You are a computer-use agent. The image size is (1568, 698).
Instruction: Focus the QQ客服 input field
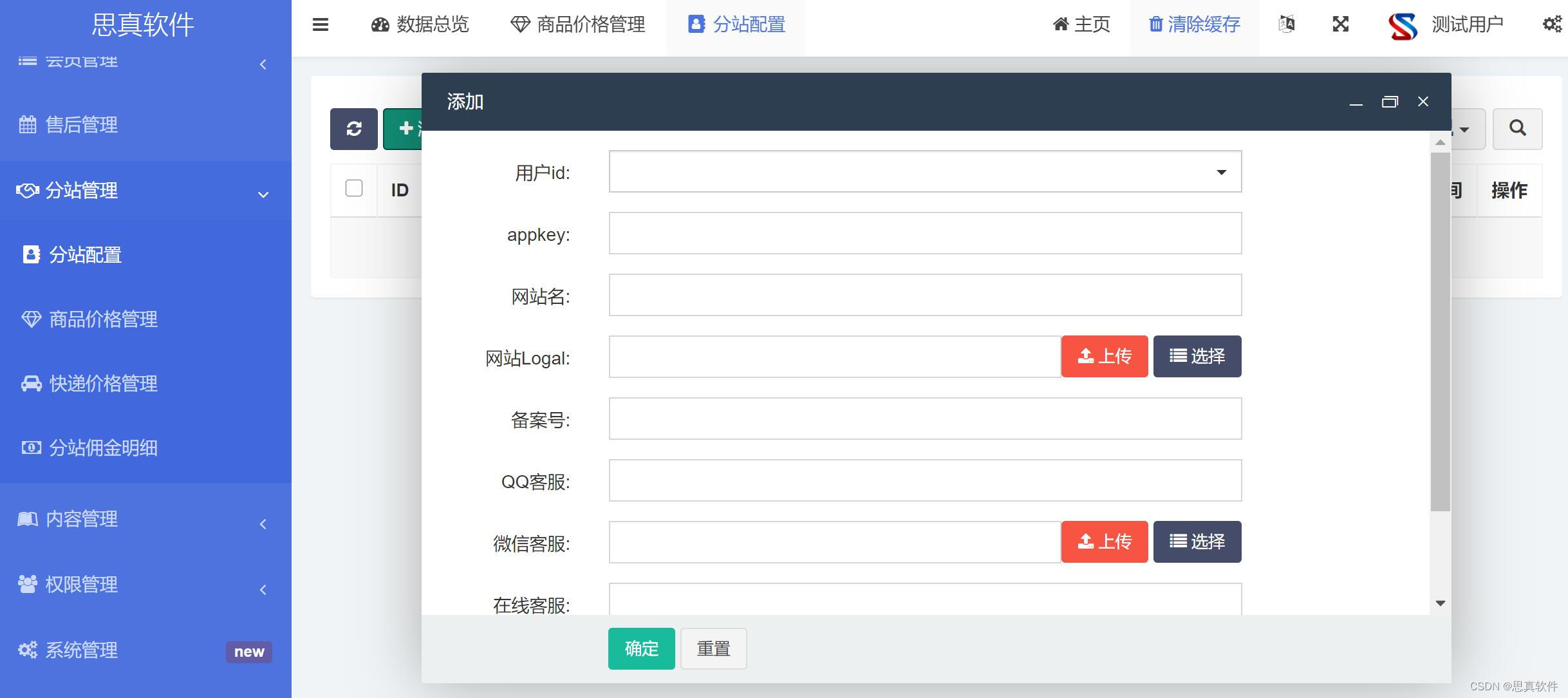(x=925, y=480)
